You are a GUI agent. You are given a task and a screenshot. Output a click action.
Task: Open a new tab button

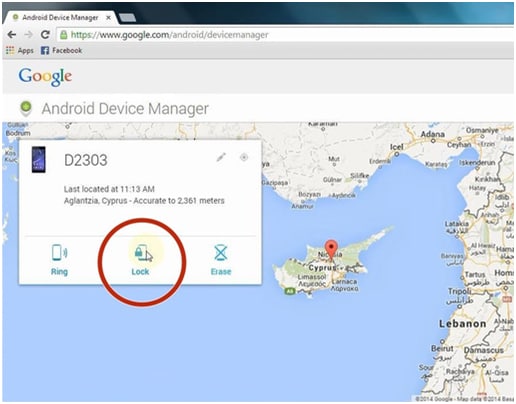127,18
